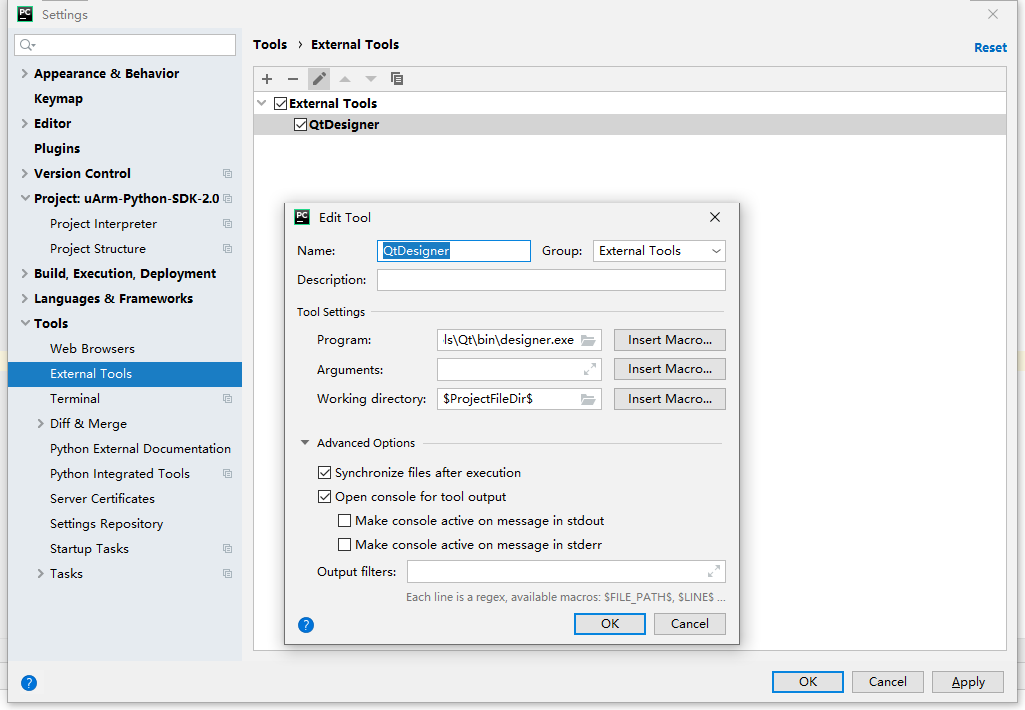Viewport: 1025px width, 710px height.
Task: Click project-level icon next to Terminal
Action: [227, 398]
